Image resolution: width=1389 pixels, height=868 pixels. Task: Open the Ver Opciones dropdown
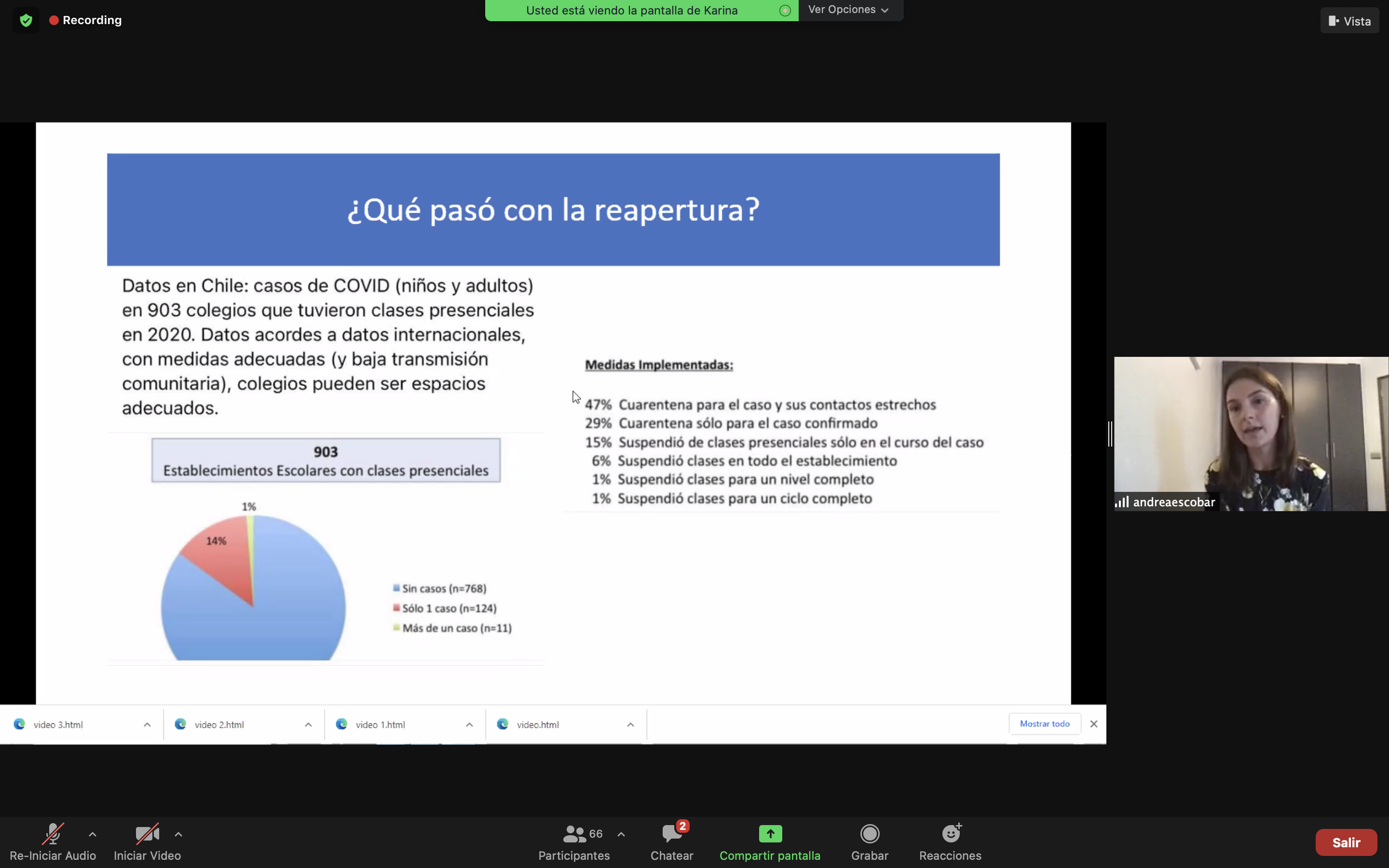[x=849, y=10]
